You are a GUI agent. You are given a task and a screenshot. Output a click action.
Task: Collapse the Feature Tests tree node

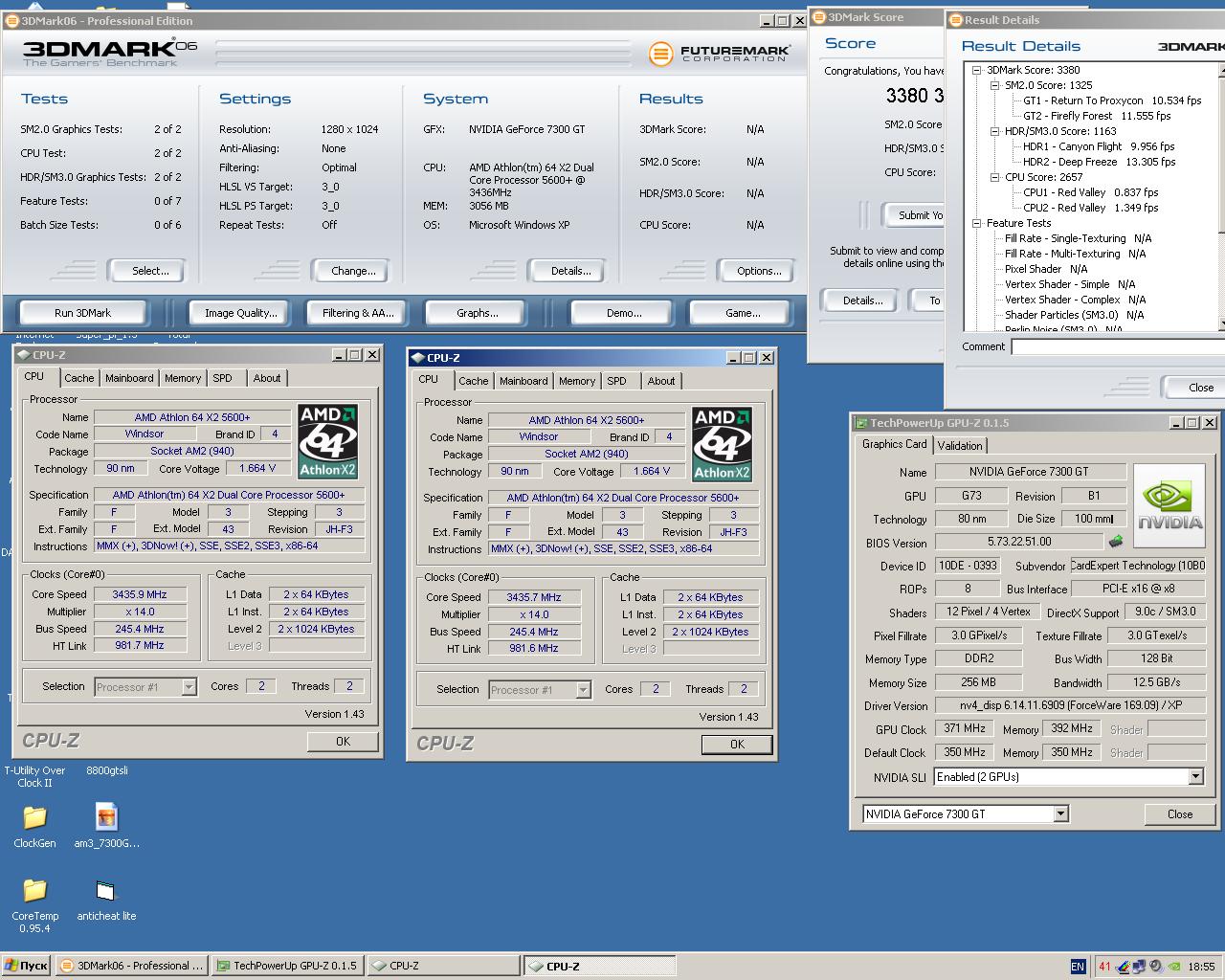[976, 223]
